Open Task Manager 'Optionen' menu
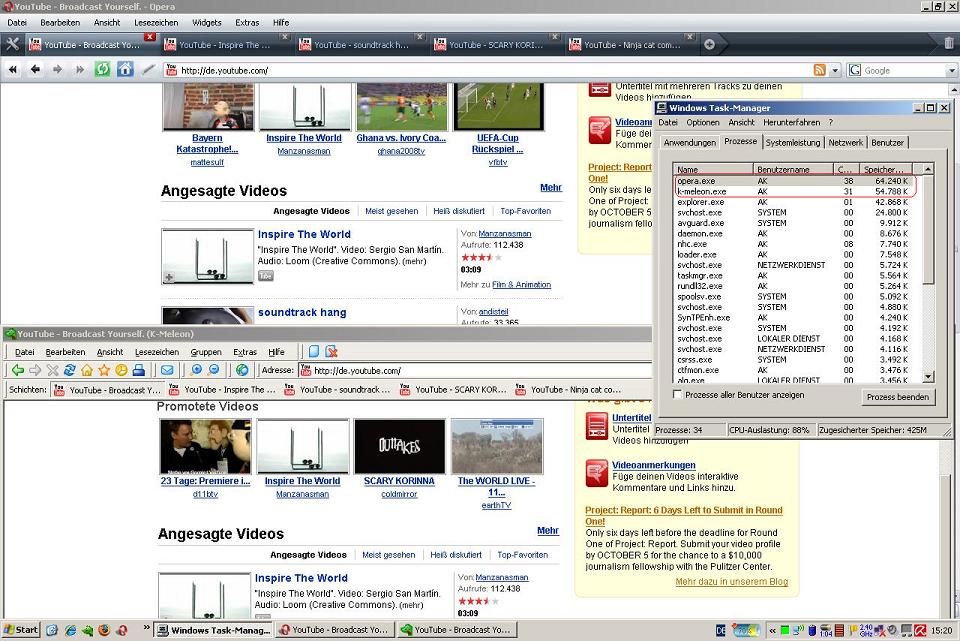The height and width of the screenshot is (641, 960). click(x=703, y=122)
